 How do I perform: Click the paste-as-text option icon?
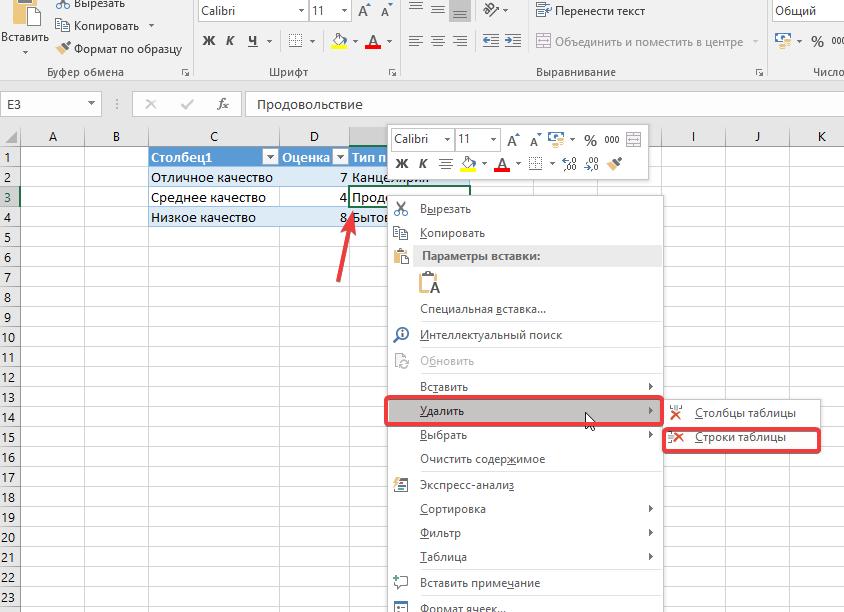(x=430, y=283)
